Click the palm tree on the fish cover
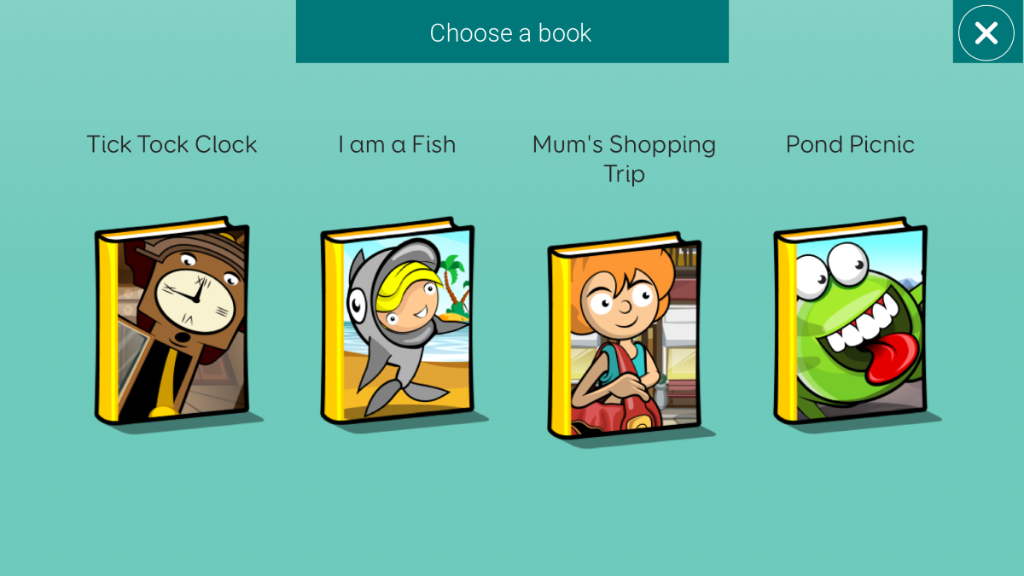 click(x=455, y=285)
